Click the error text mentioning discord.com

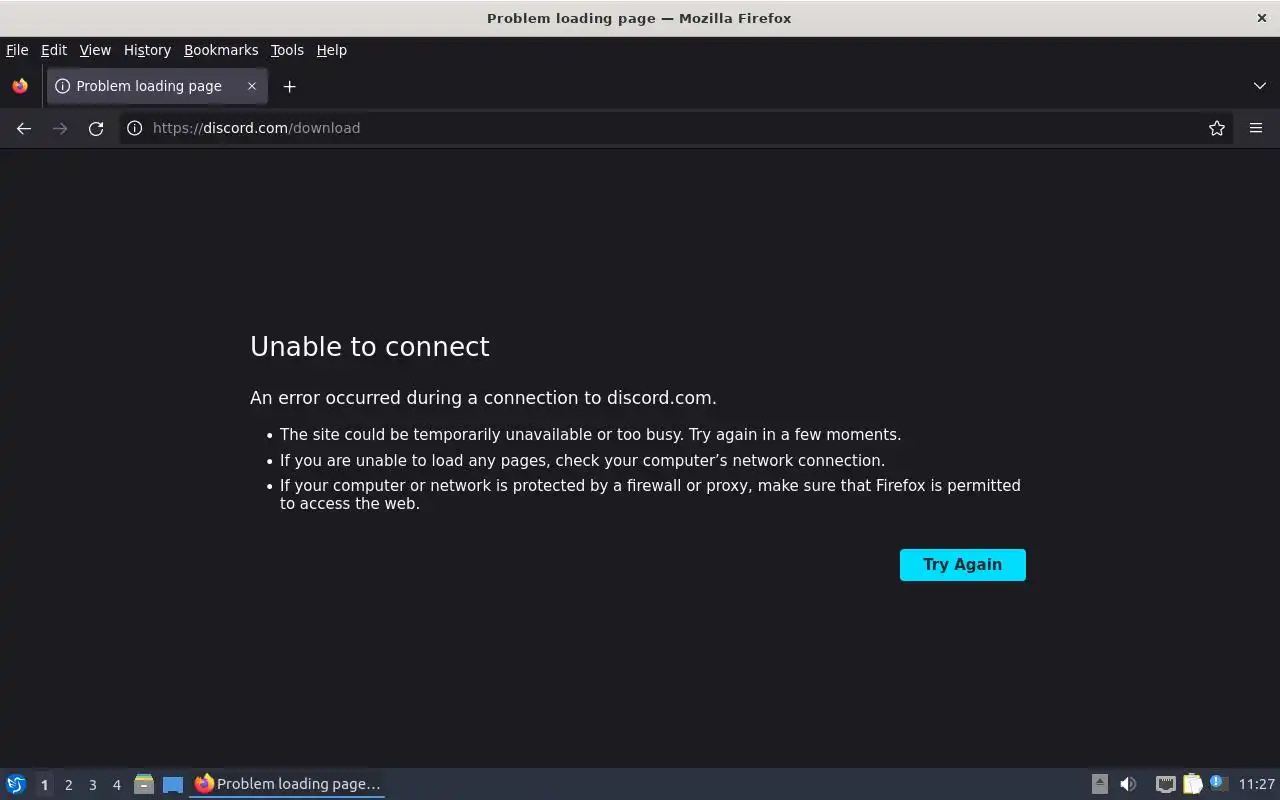coord(483,398)
